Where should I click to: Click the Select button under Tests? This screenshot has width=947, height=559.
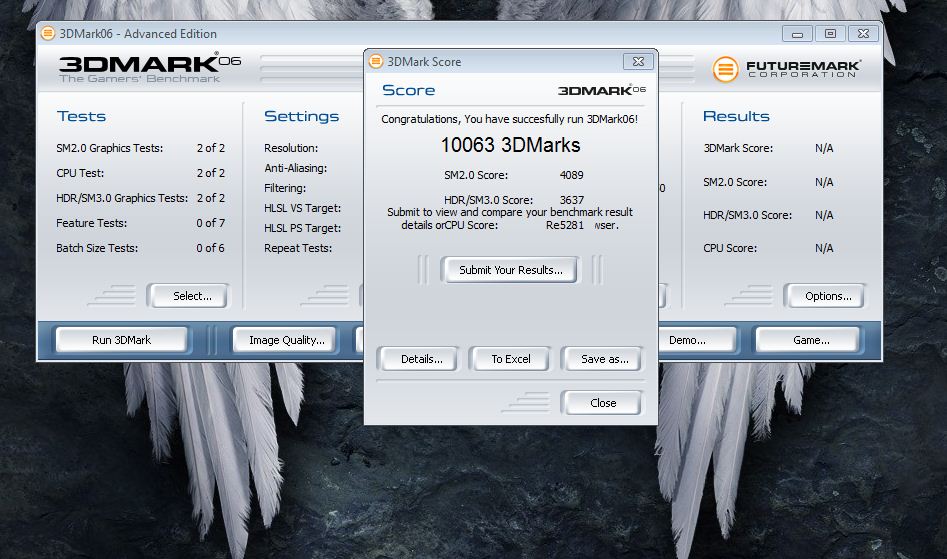191,296
